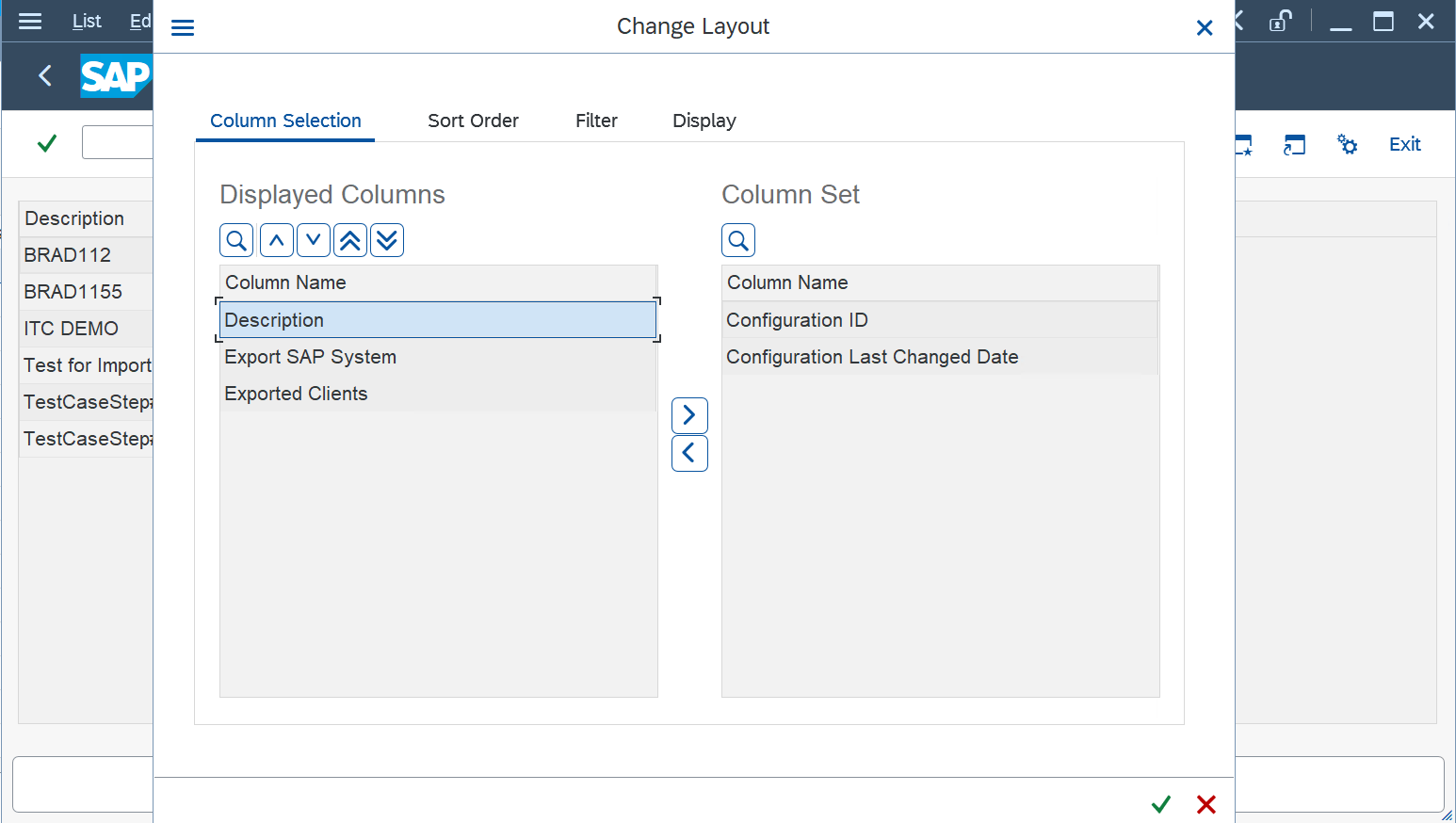The height and width of the screenshot is (823, 1456).
Task: Move selected column up one position
Action: tap(276, 240)
